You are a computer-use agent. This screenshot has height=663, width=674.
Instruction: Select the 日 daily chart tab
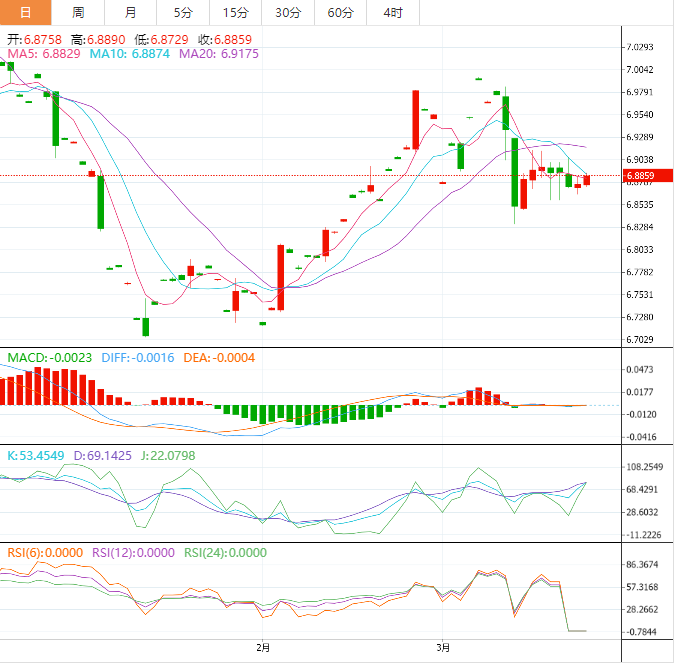pos(26,12)
